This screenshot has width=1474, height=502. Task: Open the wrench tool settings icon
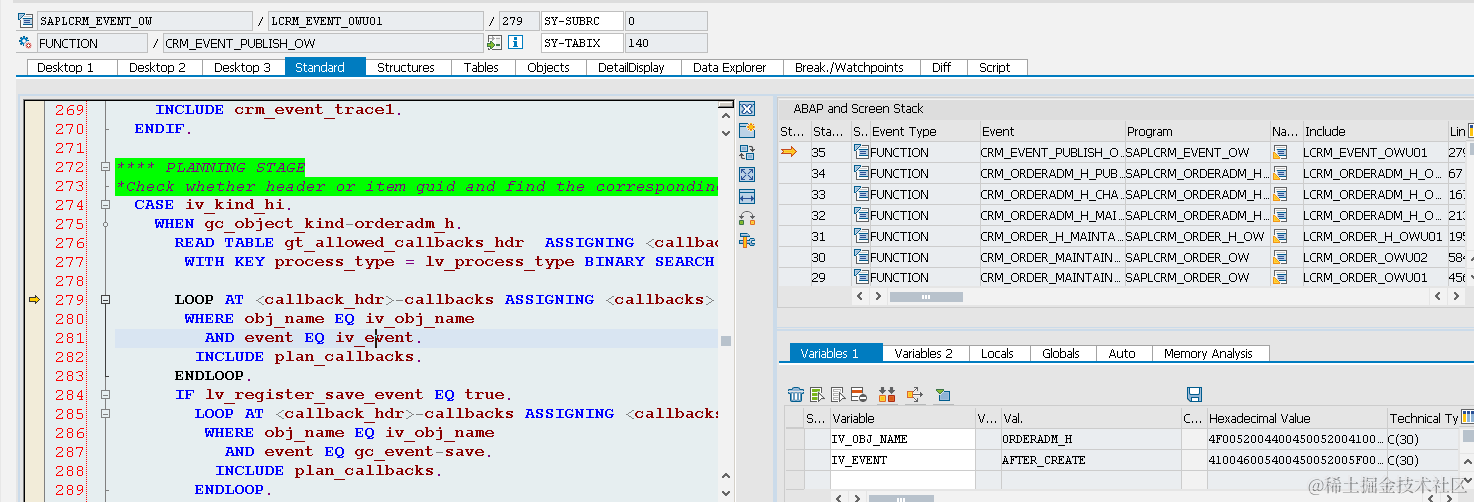click(747, 240)
